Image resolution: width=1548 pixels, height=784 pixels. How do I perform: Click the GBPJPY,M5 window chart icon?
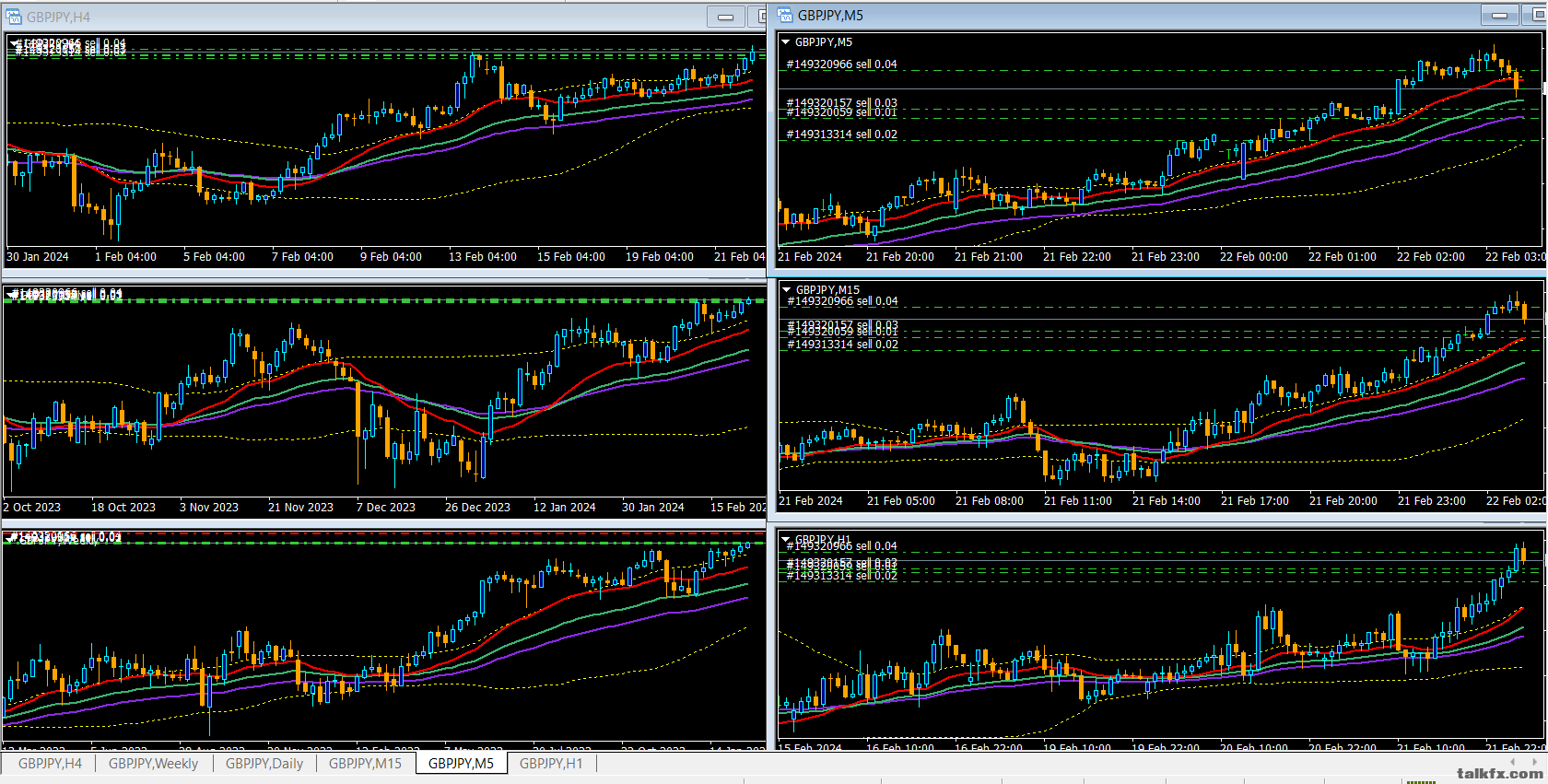(x=785, y=15)
